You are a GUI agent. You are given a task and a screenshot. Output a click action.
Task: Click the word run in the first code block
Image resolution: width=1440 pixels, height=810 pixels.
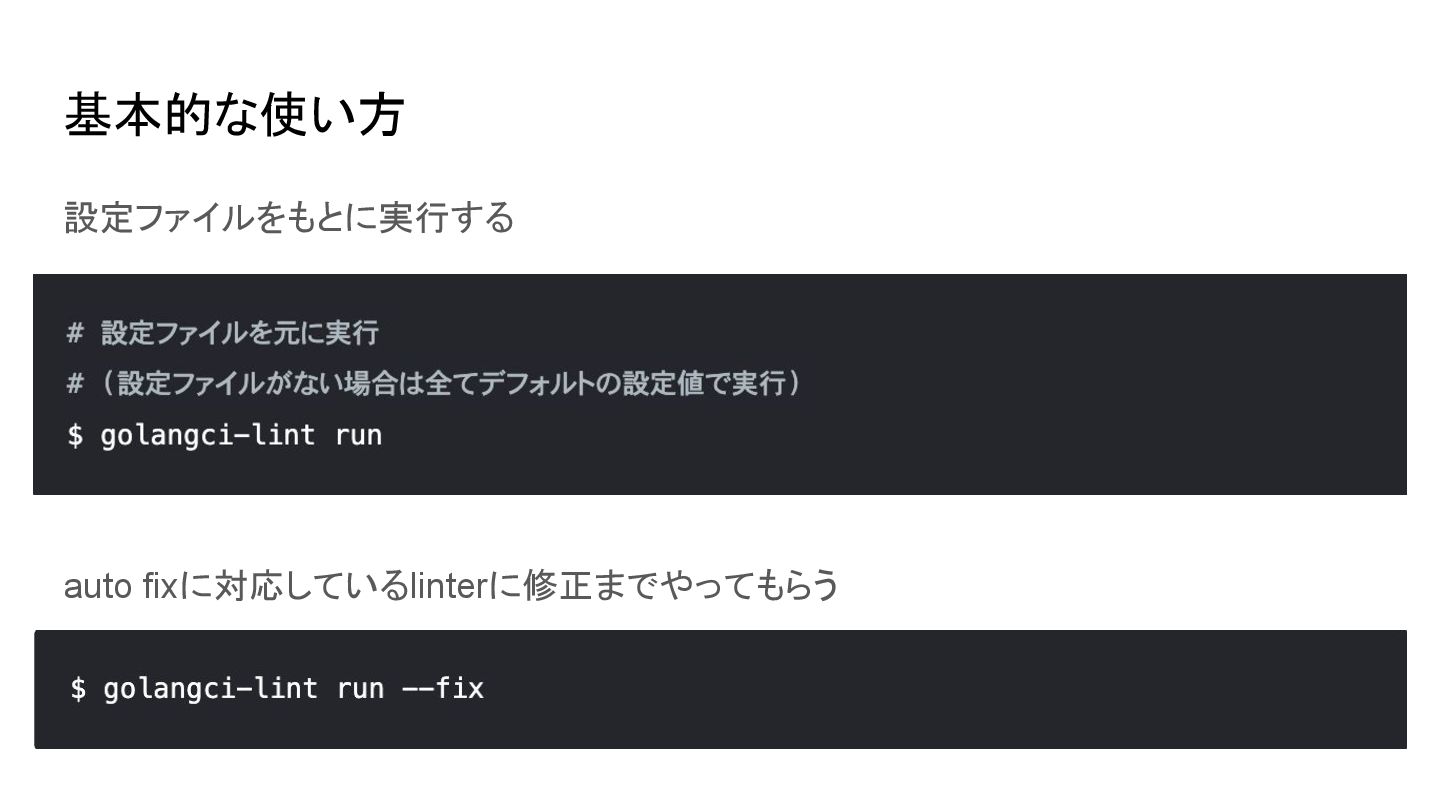[359, 435]
